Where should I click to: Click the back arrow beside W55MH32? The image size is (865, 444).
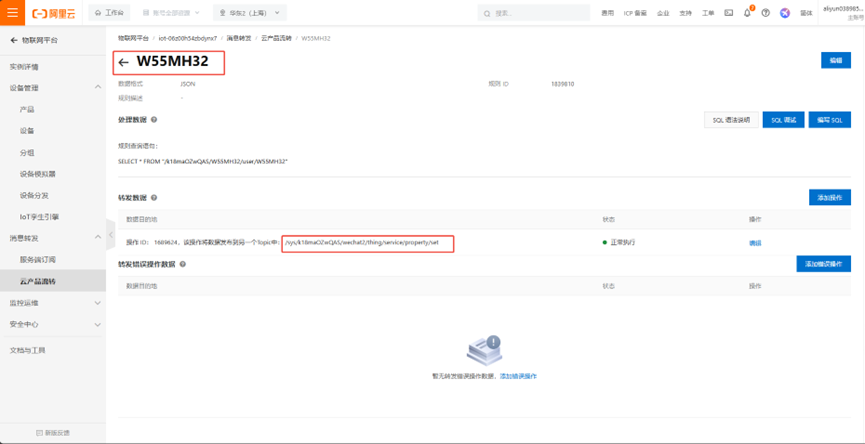[124, 62]
